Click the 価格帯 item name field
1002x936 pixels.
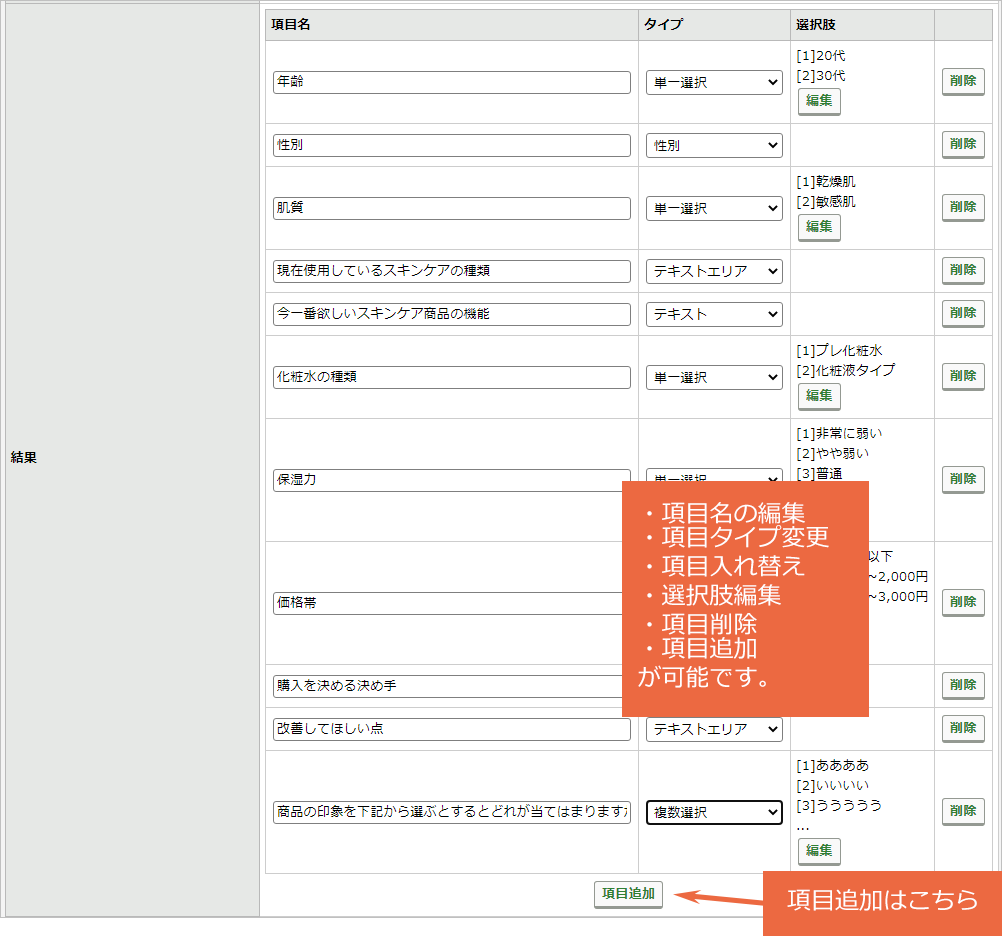pyautogui.click(x=447, y=603)
